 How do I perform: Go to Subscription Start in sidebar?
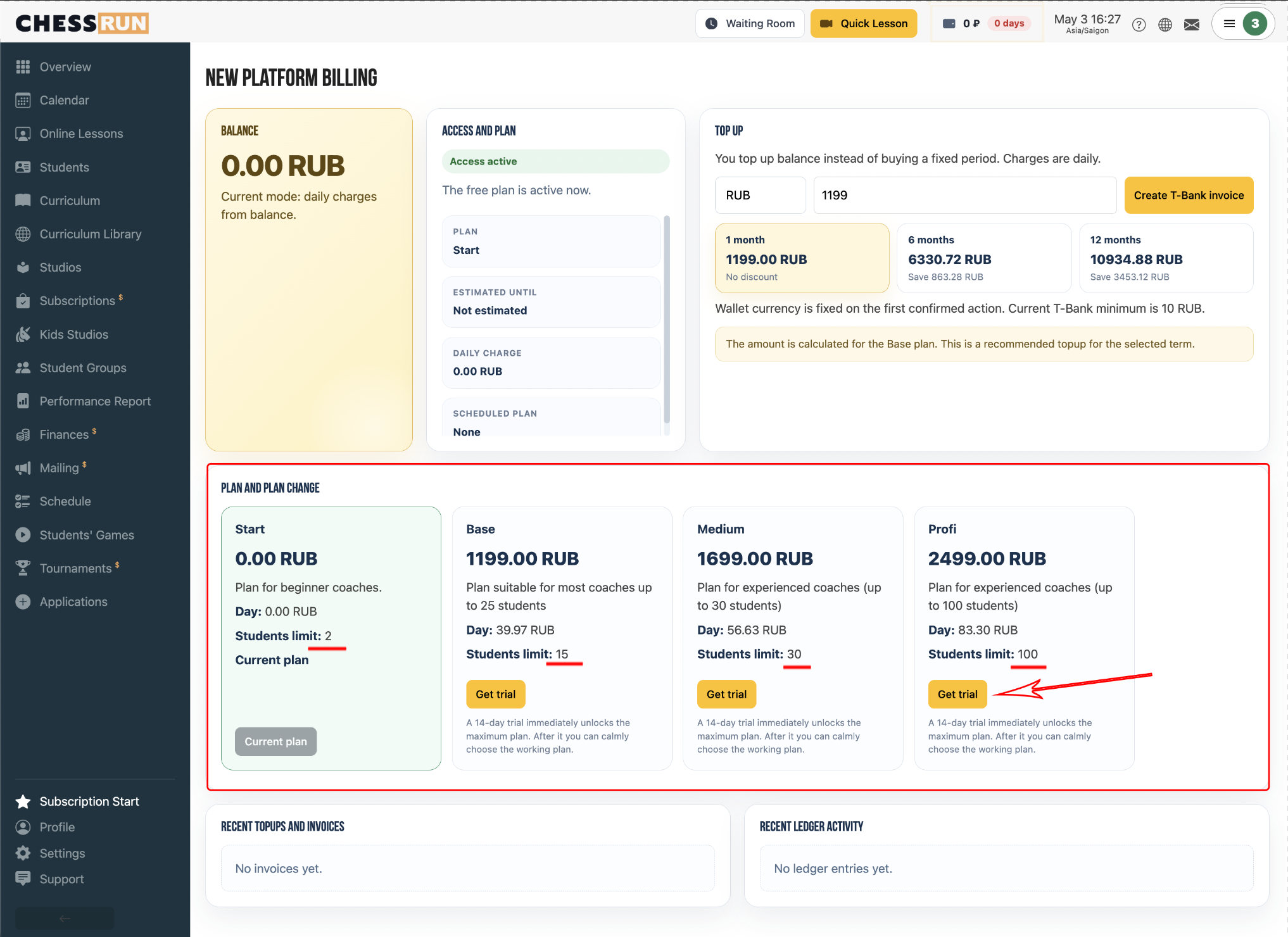89,802
